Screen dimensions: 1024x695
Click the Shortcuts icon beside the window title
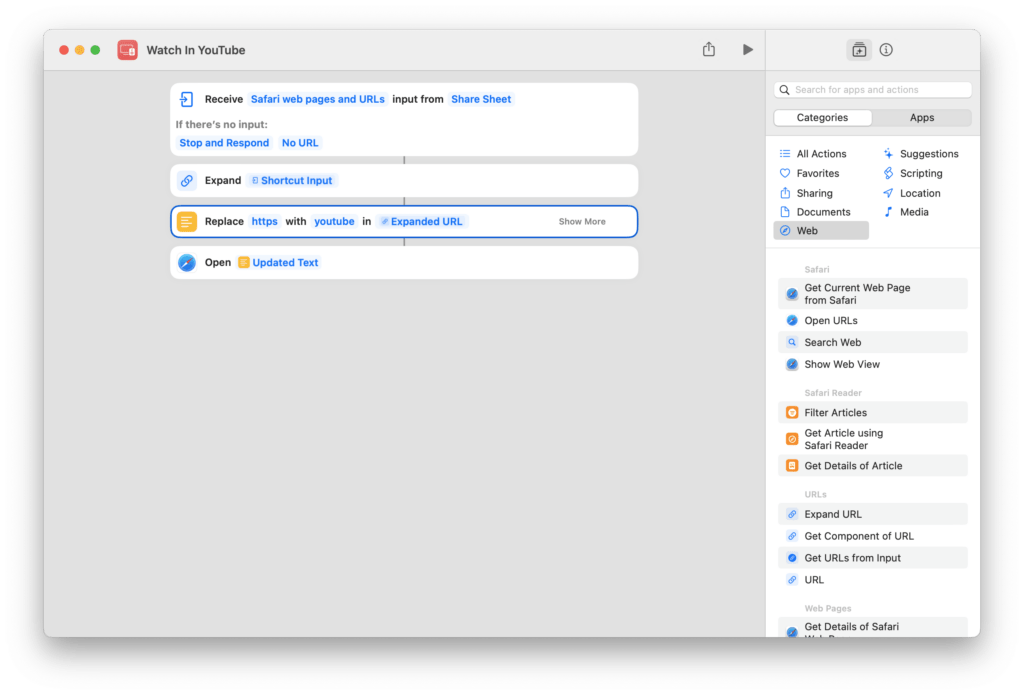[x=126, y=49]
